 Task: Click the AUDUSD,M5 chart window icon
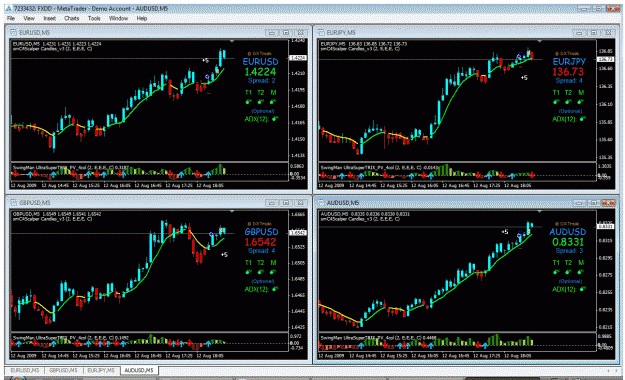(321, 203)
